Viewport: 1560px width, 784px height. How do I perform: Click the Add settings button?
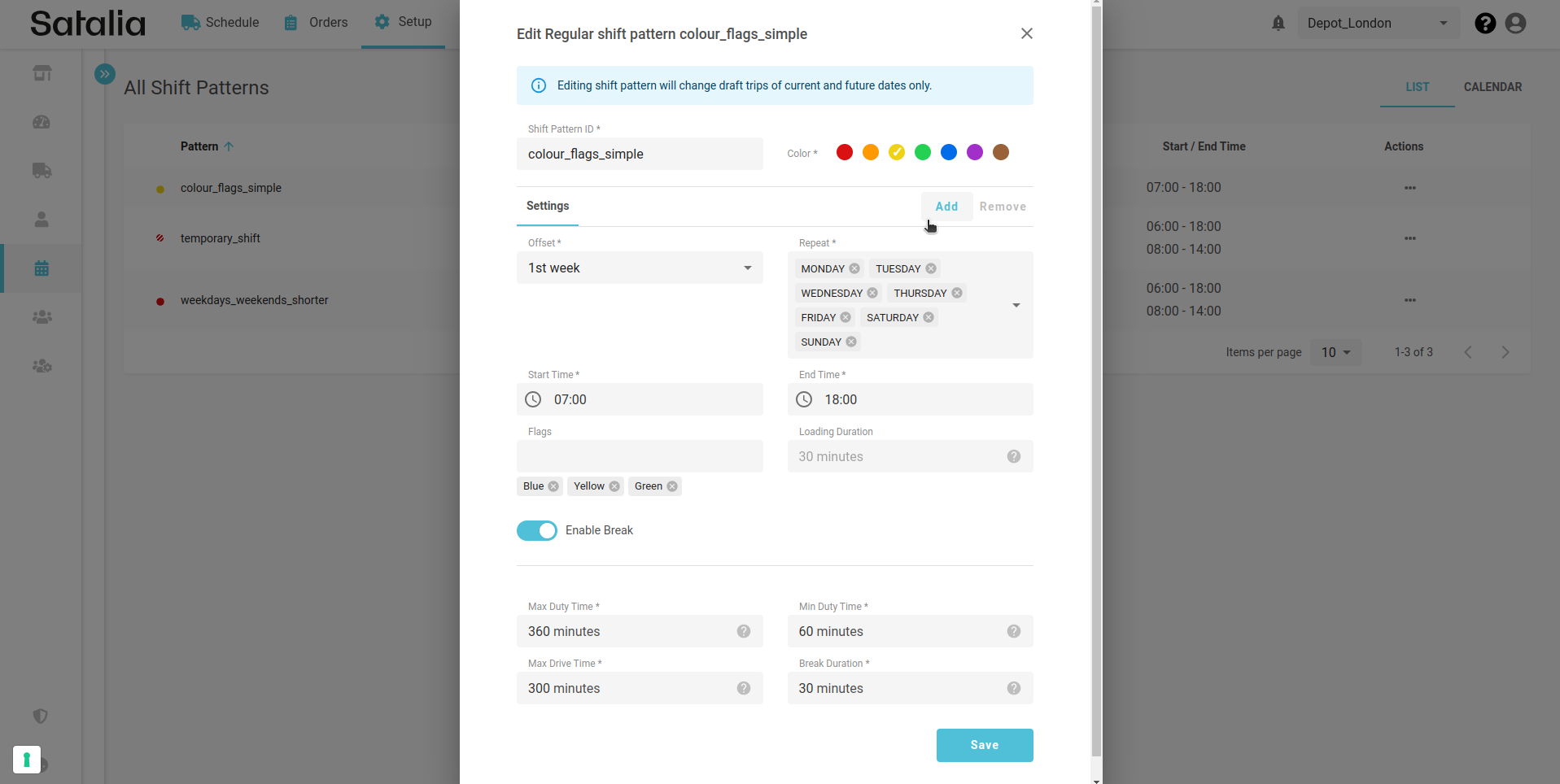[x=946, y=207]
